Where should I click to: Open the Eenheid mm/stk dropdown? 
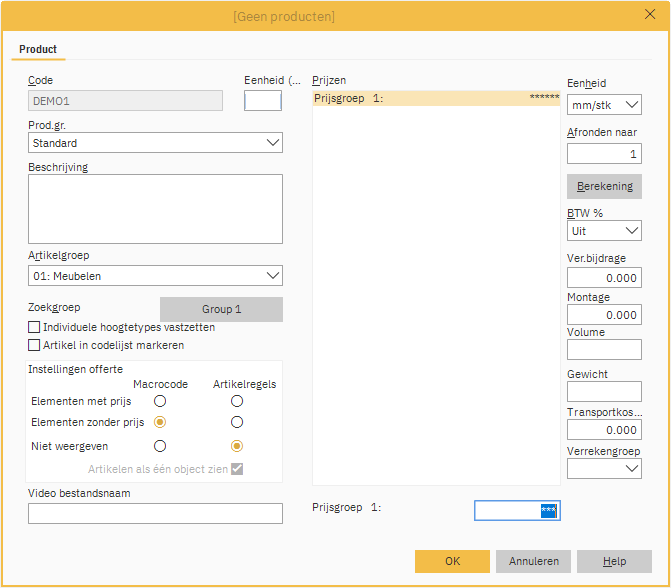tap(604, 105)
